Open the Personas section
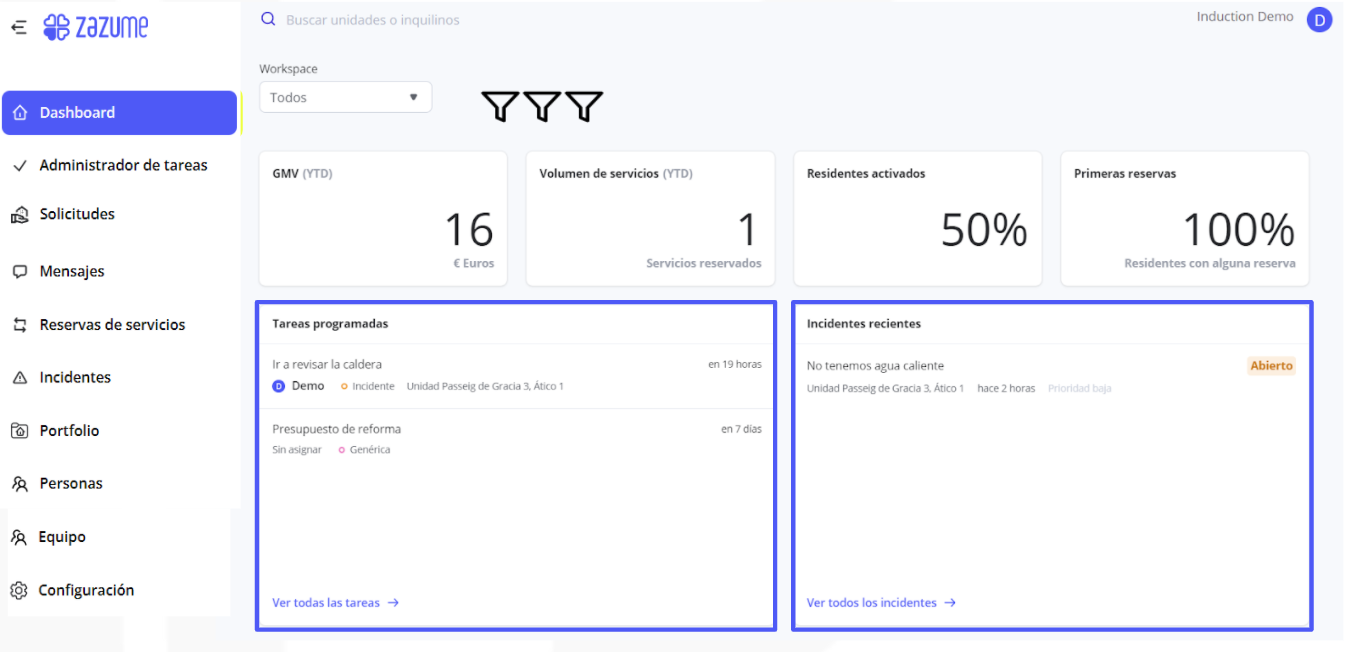1353x652 pixels. (71, 484)
